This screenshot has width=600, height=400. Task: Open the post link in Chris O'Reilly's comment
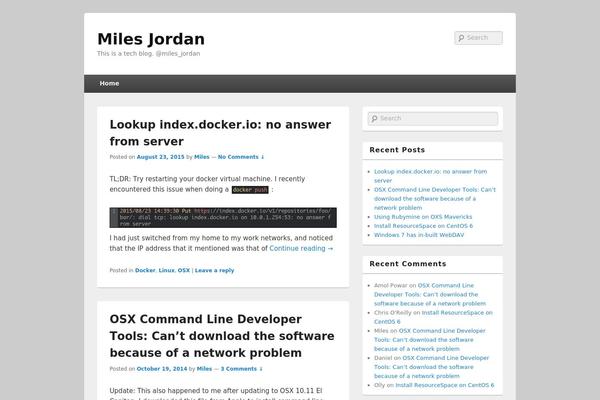433,317
